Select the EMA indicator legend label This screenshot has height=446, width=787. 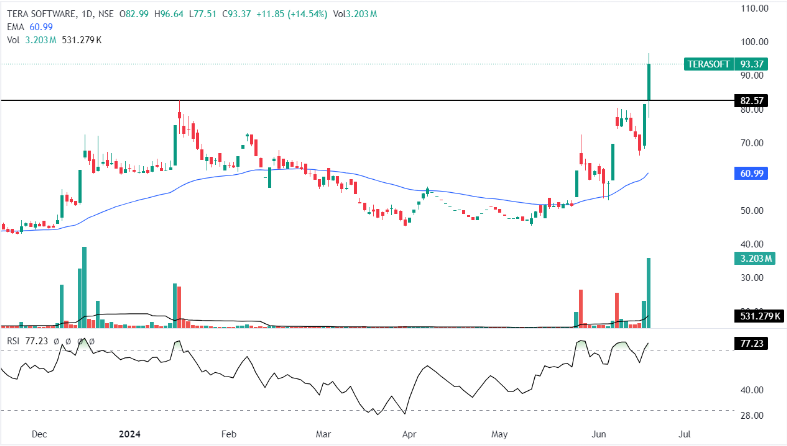pos(16,25)
